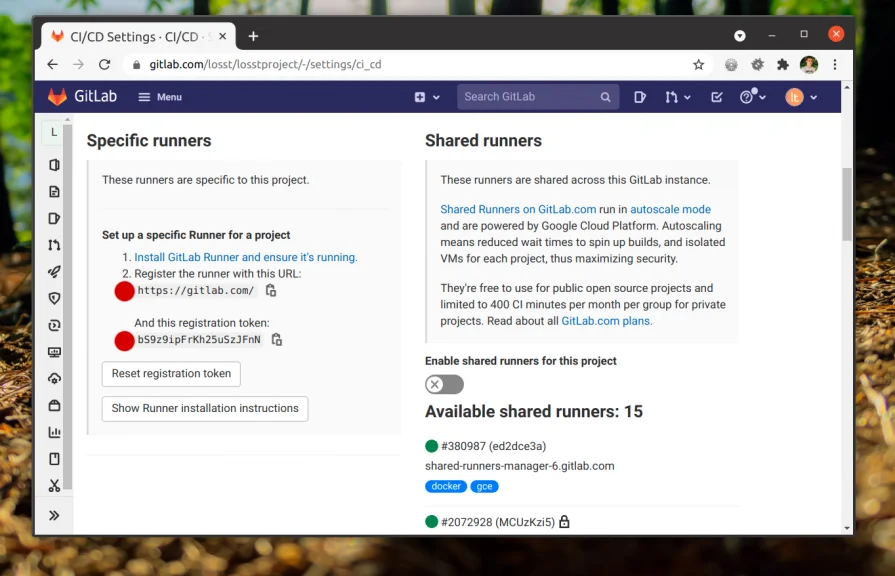Copy the registration URL with its copy icon
Viewport: 895px width, 576px height.
(271, 291)
